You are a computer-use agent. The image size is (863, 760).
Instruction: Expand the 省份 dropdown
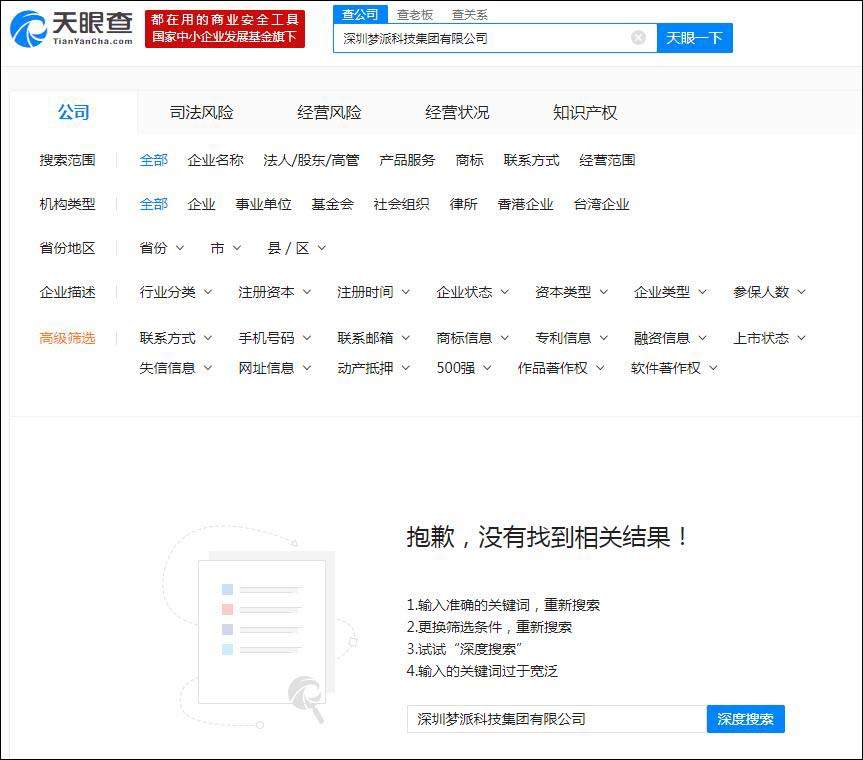161,248
